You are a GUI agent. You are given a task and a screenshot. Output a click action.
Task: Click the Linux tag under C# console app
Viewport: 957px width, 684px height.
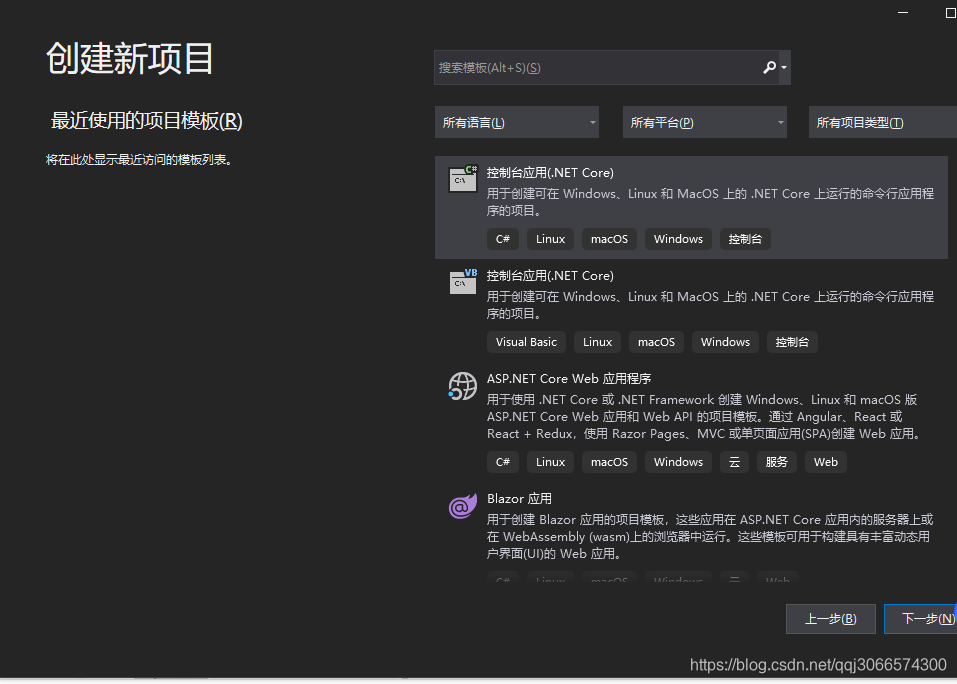point(551,239)
